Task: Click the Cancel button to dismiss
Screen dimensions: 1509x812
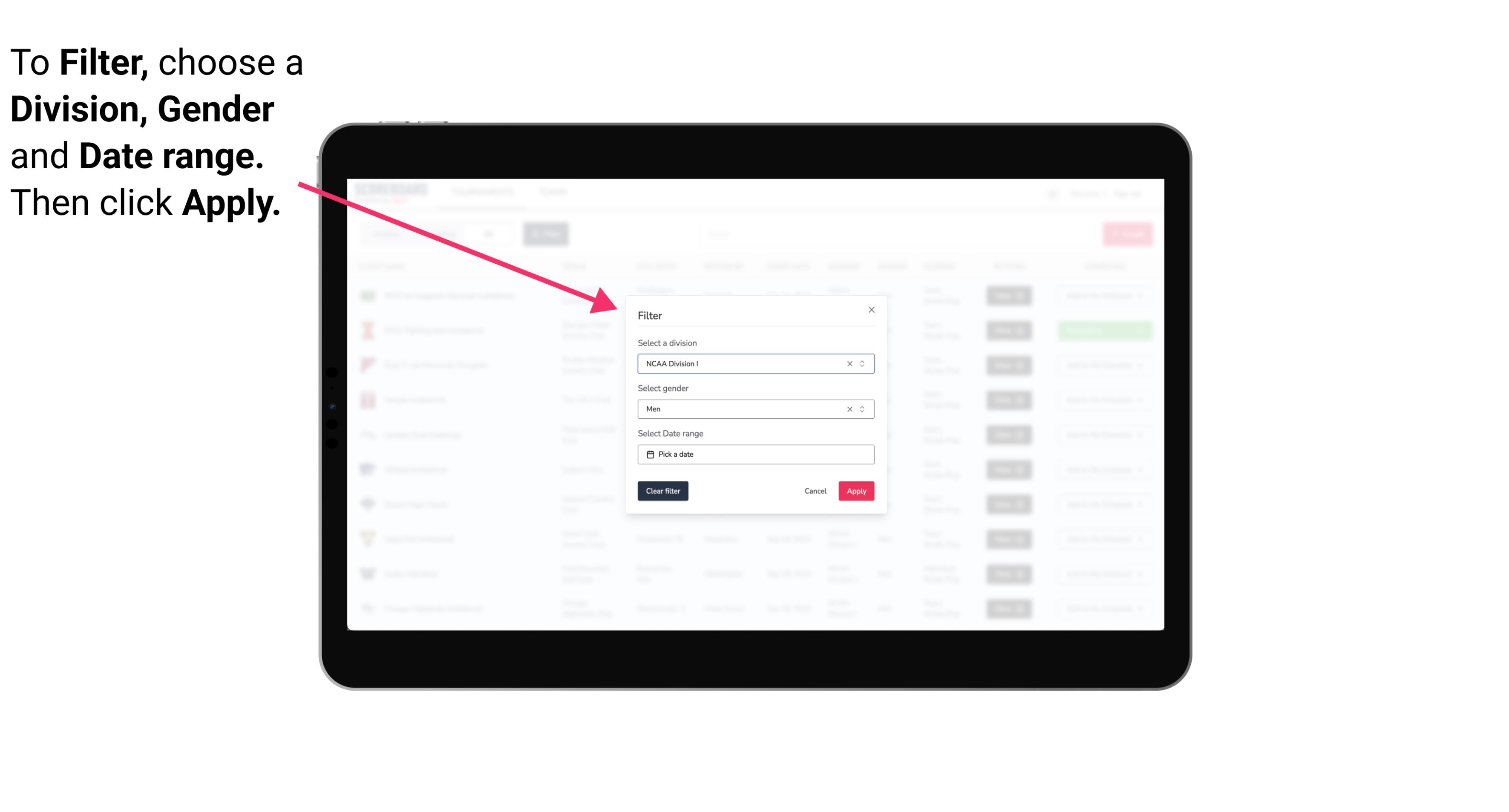Action: tap(815, 491)
